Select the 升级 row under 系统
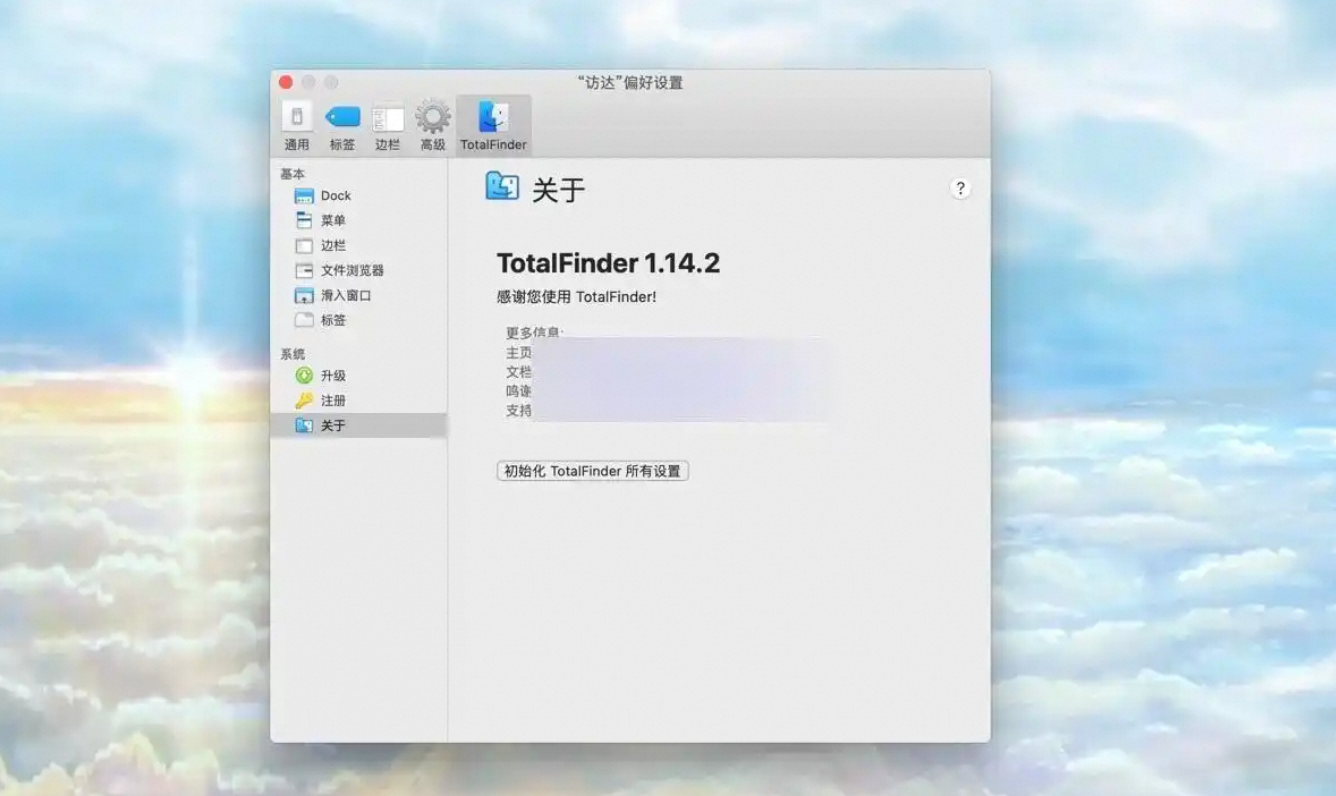 pos(359,376)
